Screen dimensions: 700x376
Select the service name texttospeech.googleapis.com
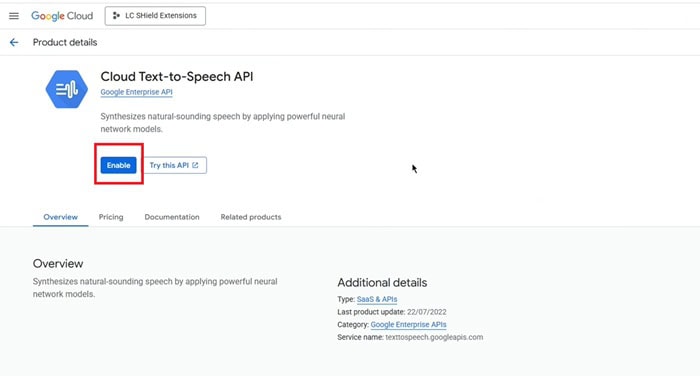pyautogui.click(x=434, y=337)
